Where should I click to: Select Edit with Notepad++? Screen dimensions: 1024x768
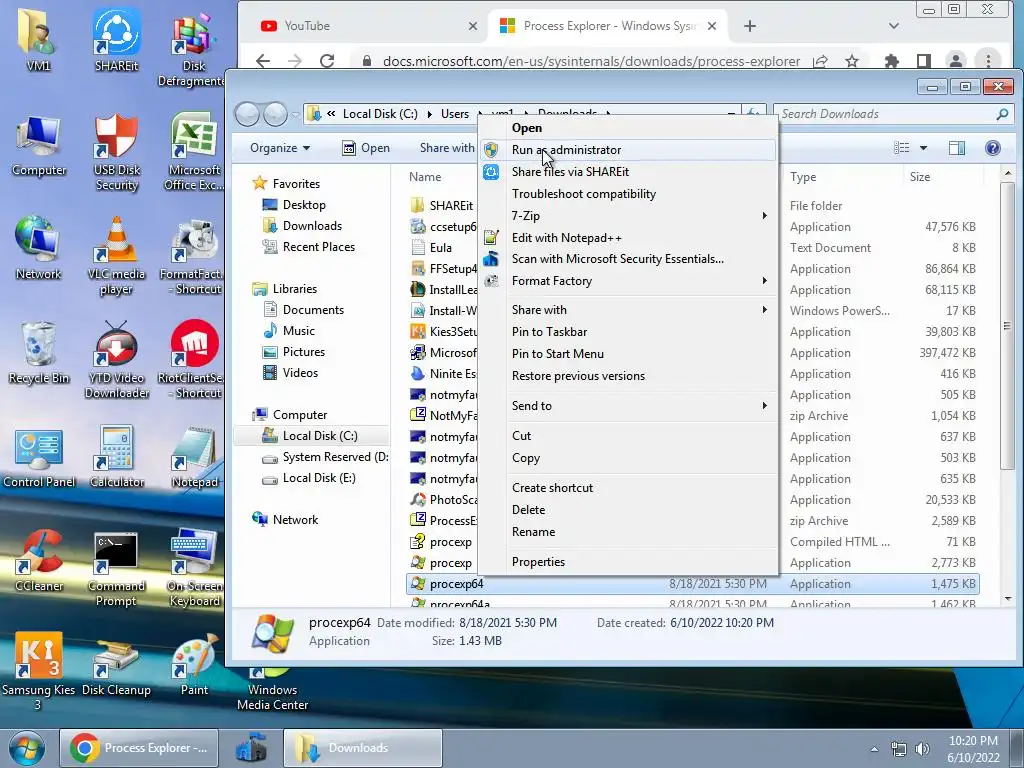(627, 238)
